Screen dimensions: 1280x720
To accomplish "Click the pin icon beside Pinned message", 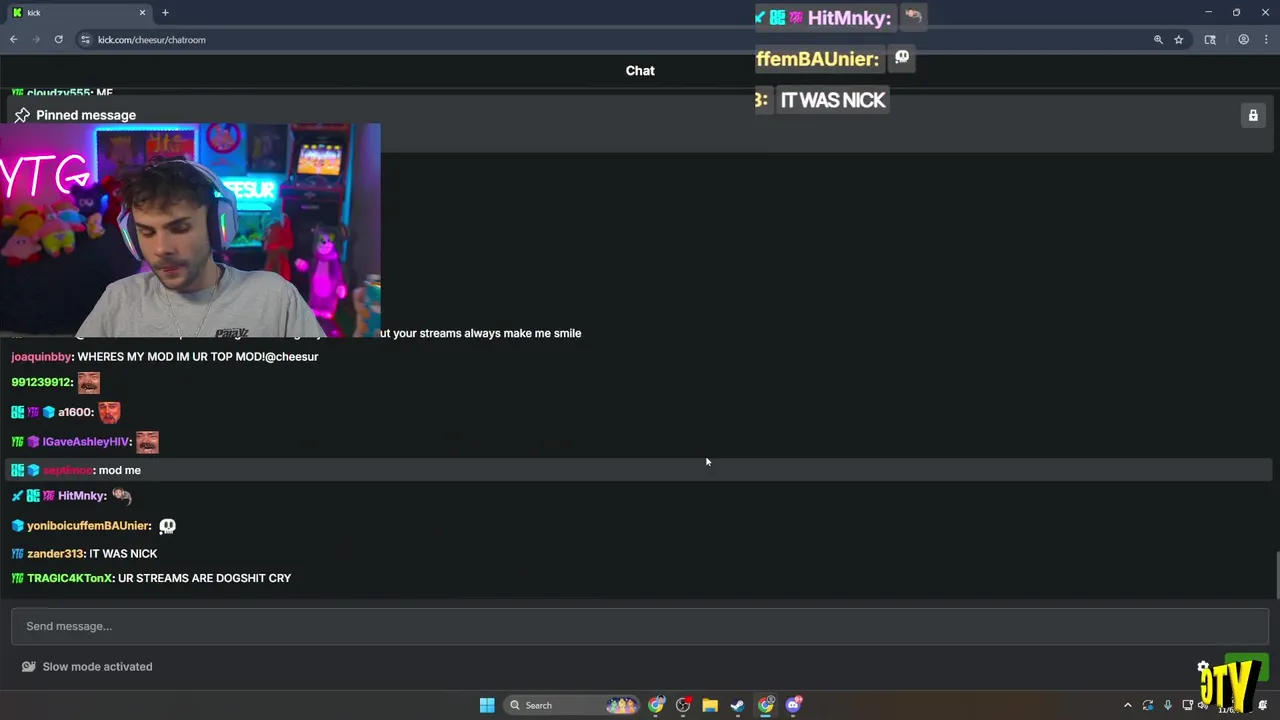I will click(x=22, y=115).
